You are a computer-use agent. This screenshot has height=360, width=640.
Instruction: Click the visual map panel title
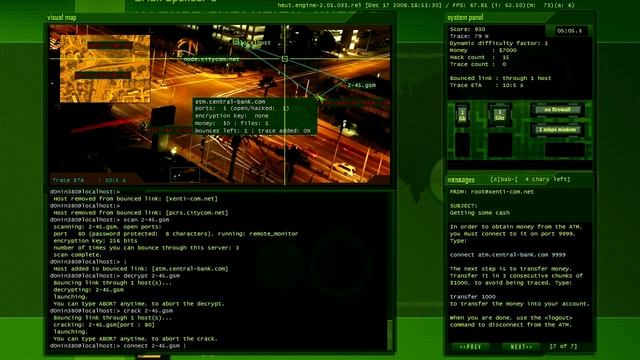pyautogui.click(x=62, y=18)
